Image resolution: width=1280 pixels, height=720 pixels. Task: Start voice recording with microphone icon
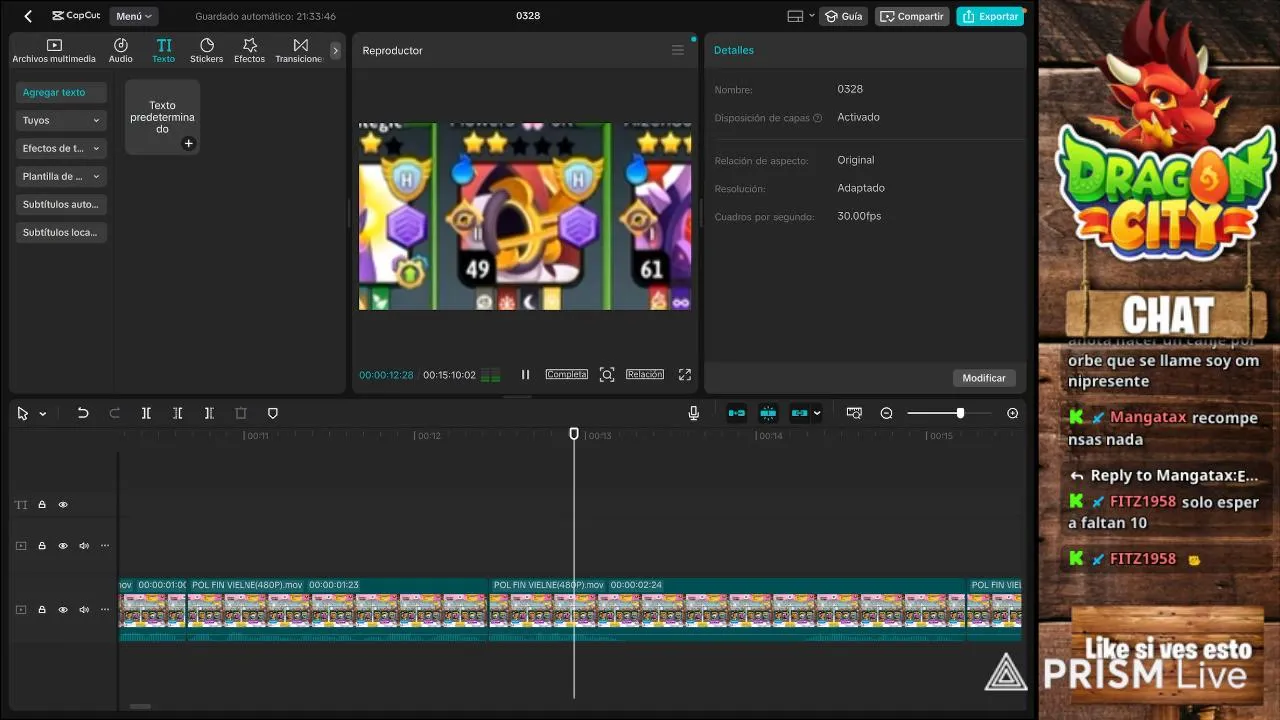pyautogui.click(x=694, y=413)
